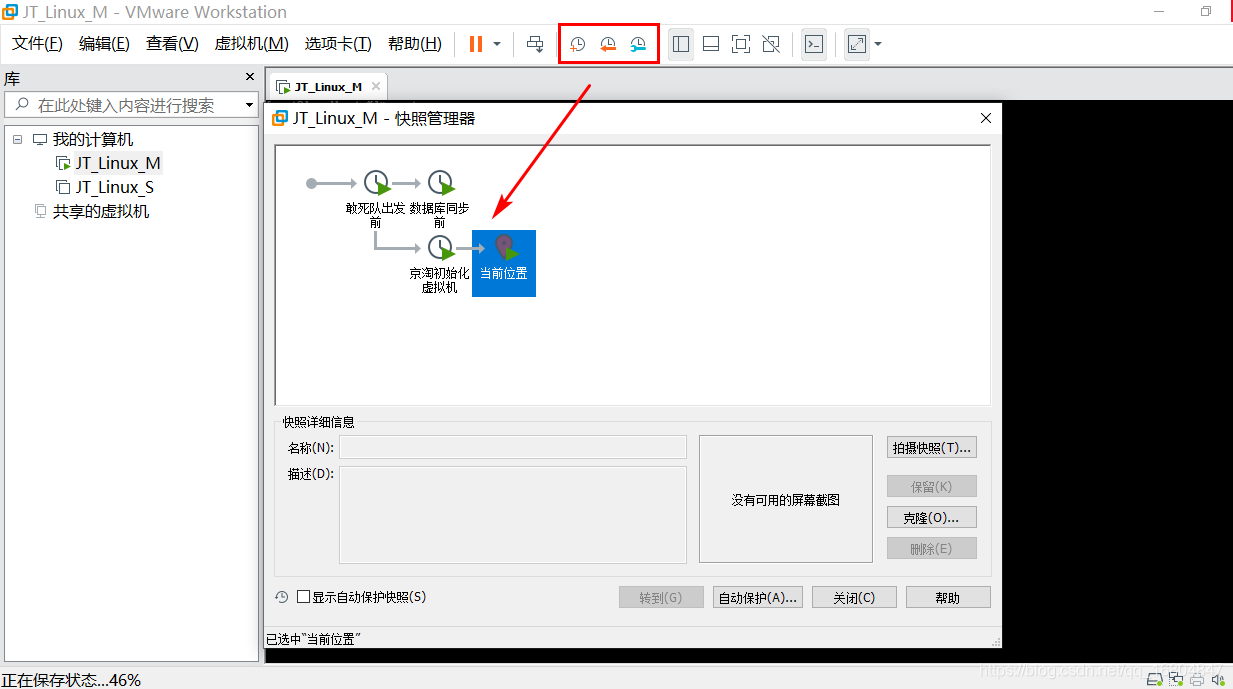The height and width of the screenshot is (689, 1233).
Task: Select JT_Linux_S in the library tree
Action: (114, 187)
